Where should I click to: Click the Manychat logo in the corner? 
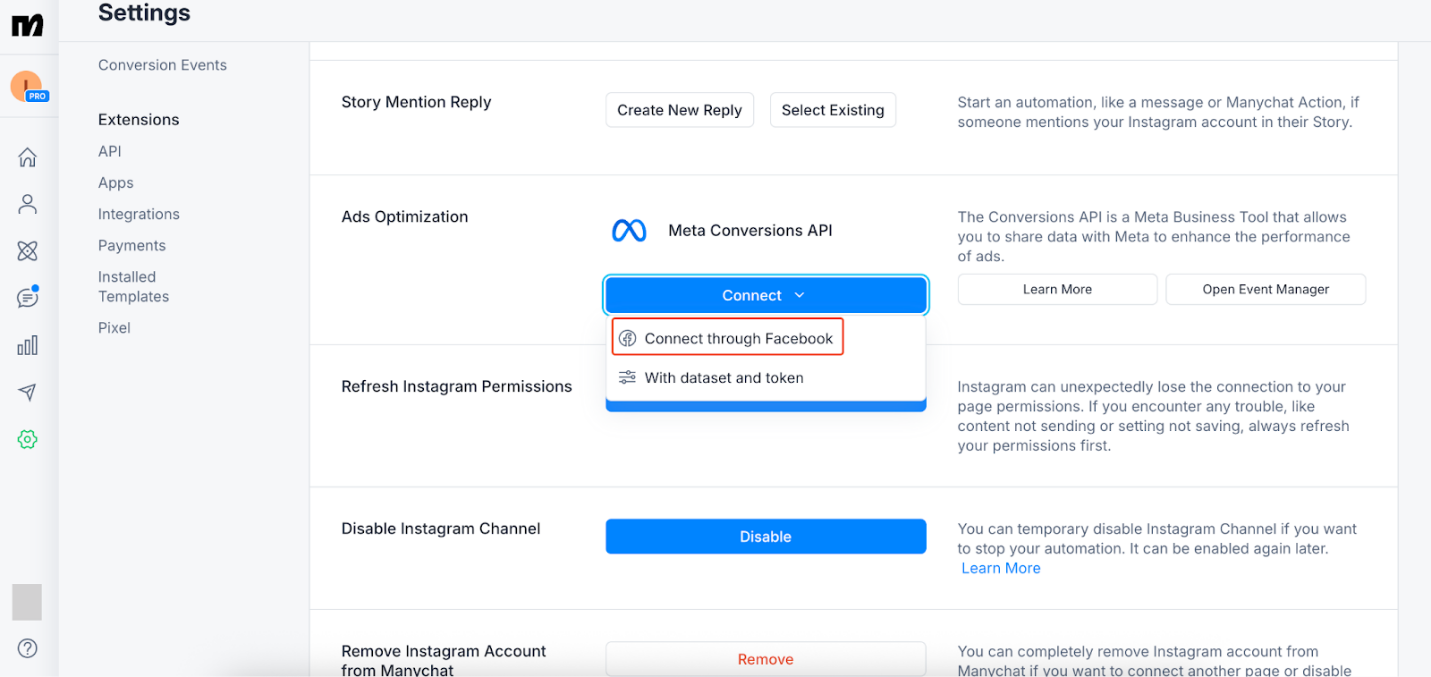click(27, 24)
